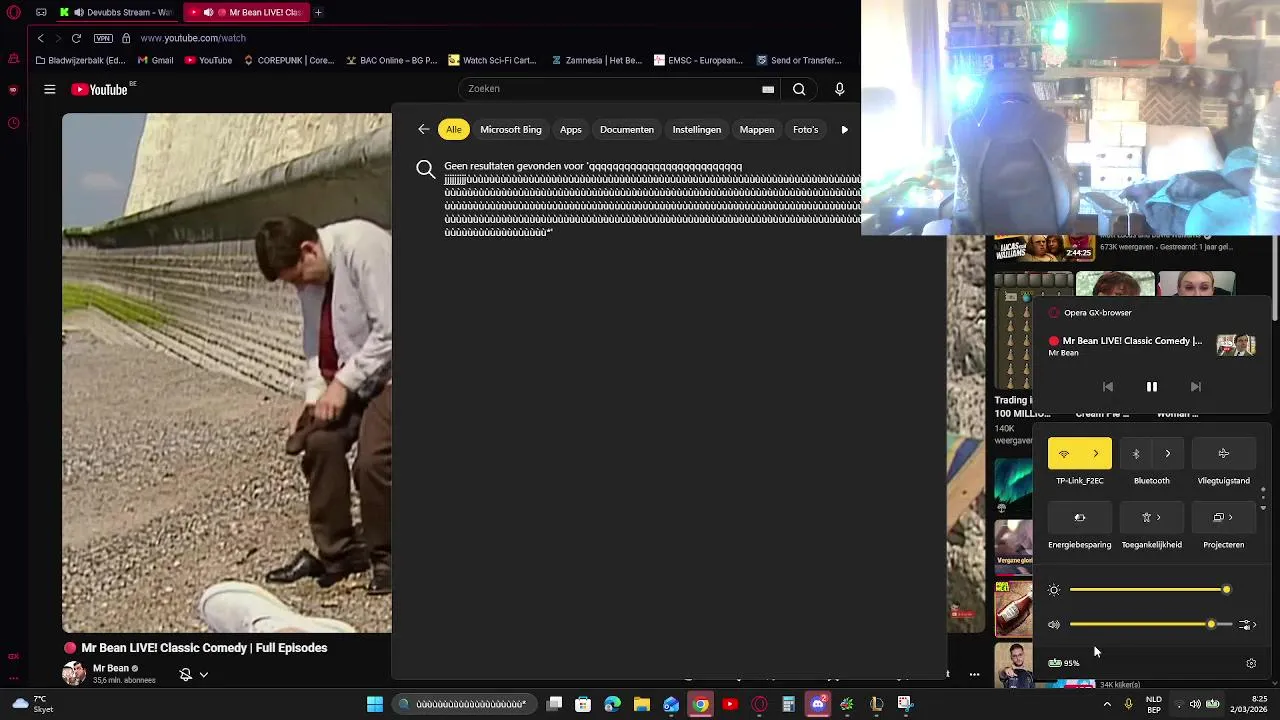Expand the Wi-Fi networks list arrow
Viewport: 1280px width, 720px height.
coord(1096,454)
